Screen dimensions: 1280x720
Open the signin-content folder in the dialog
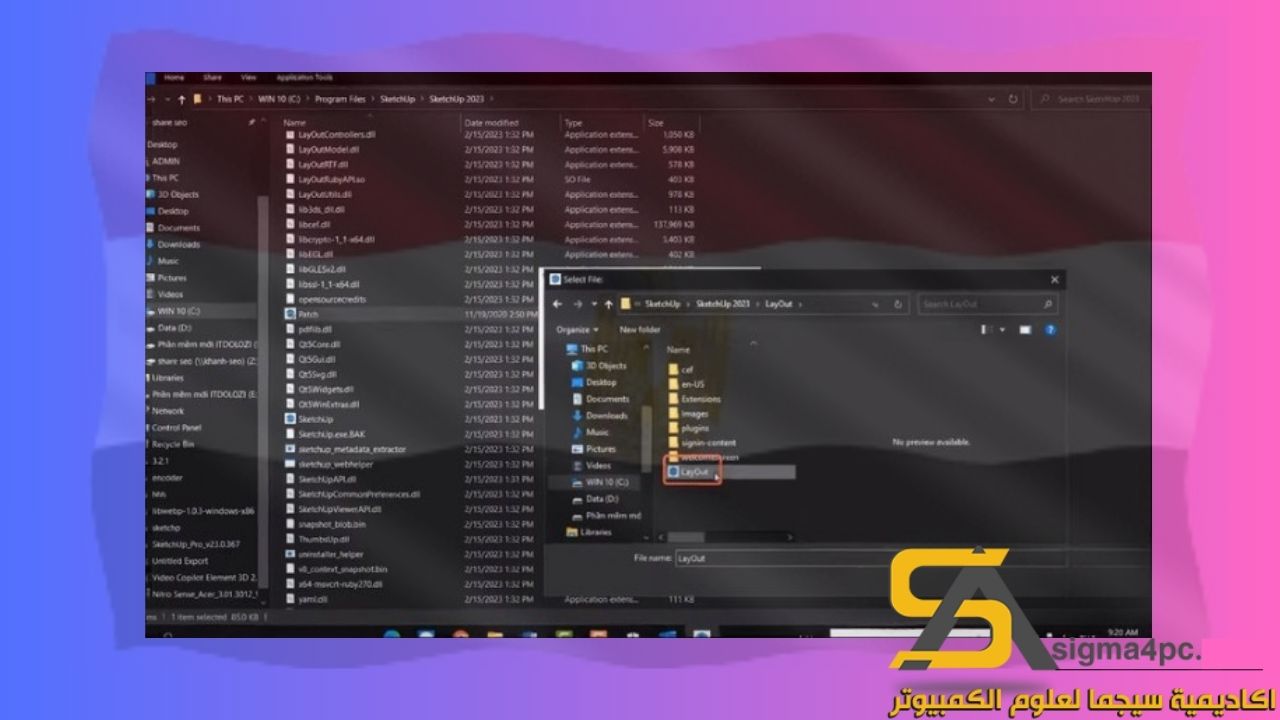coord(702,442)
